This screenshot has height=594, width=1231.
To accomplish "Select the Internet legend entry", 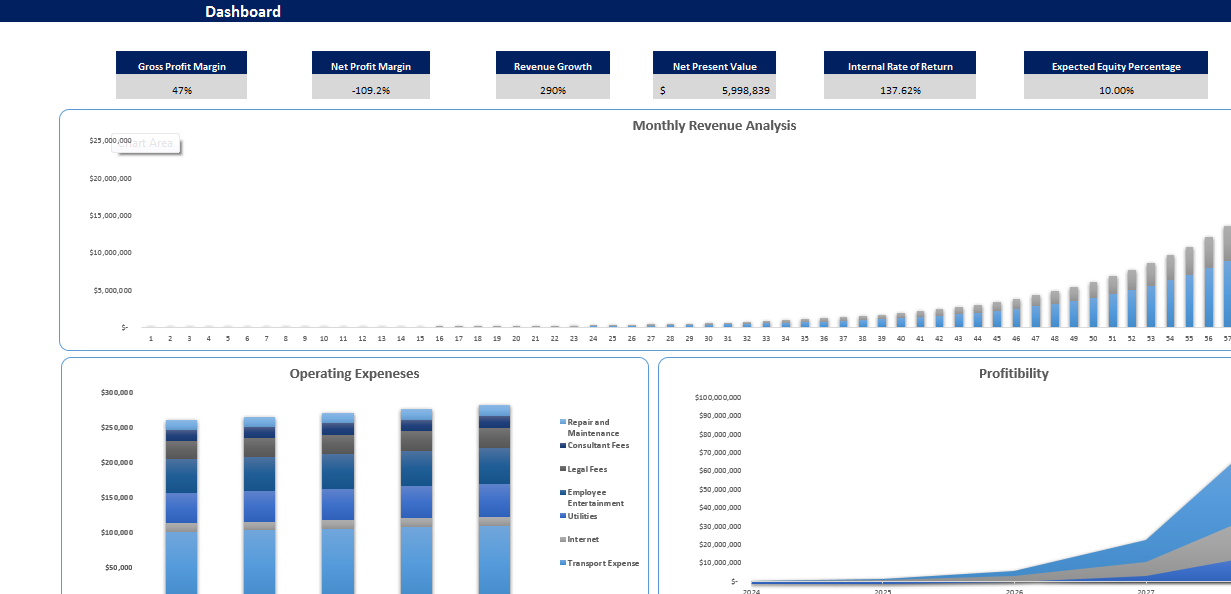I will pyautogui.click(x=580, y=539).
